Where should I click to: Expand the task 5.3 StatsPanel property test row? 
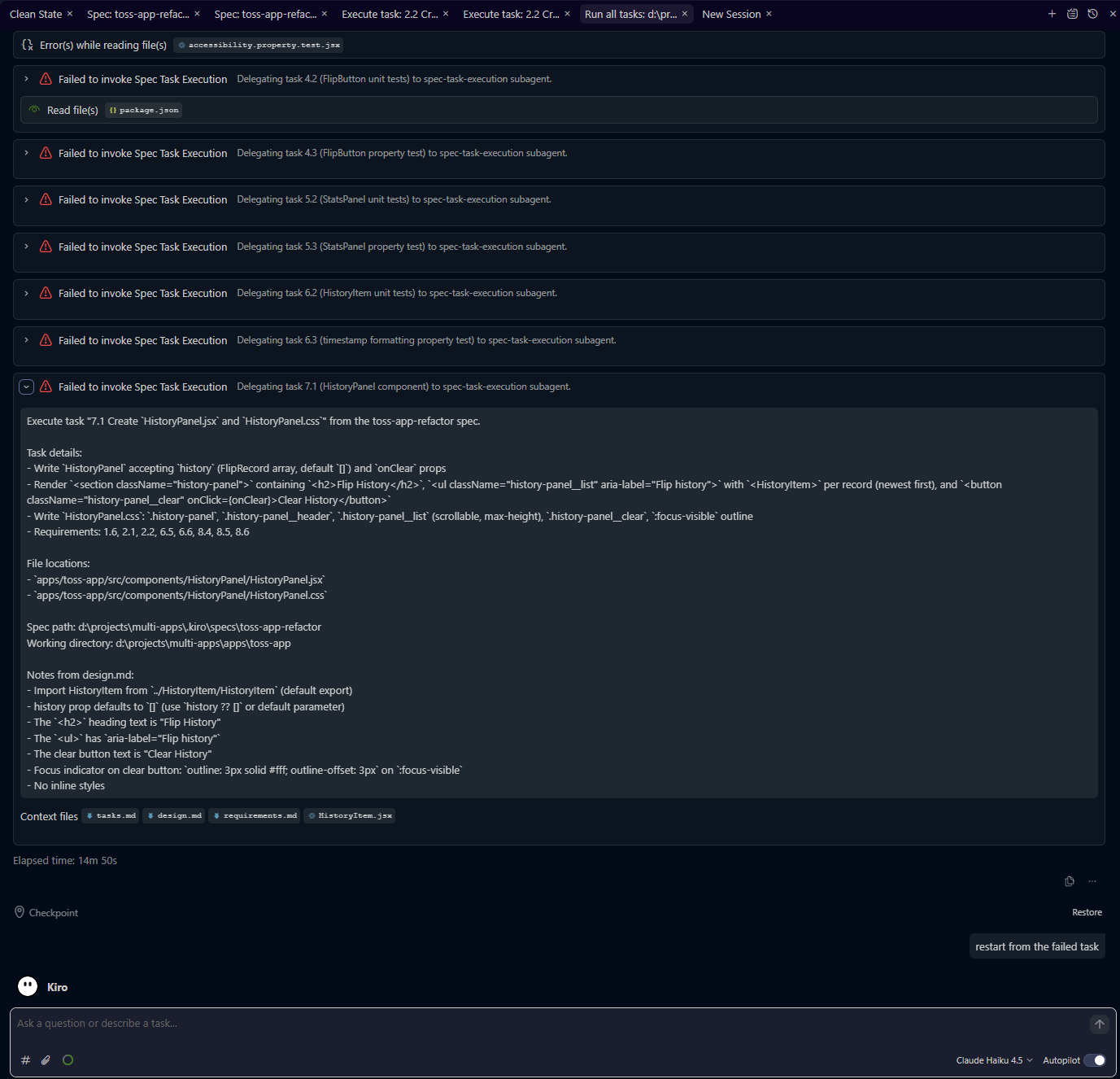[x=27, y=247]
